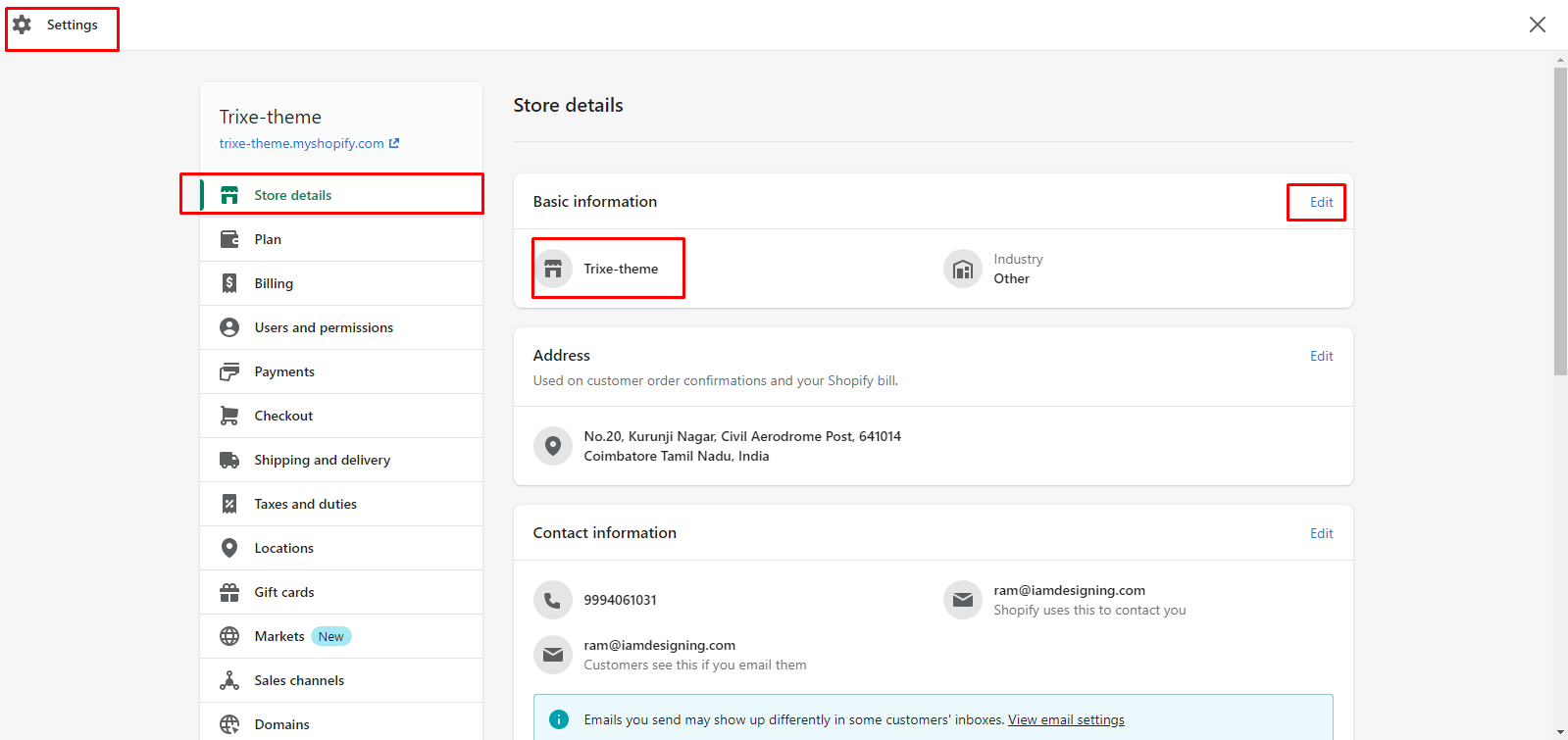Viewport: 1568px width, 740px height.
Task: Go to Locations settings
Action: [341, 548]
